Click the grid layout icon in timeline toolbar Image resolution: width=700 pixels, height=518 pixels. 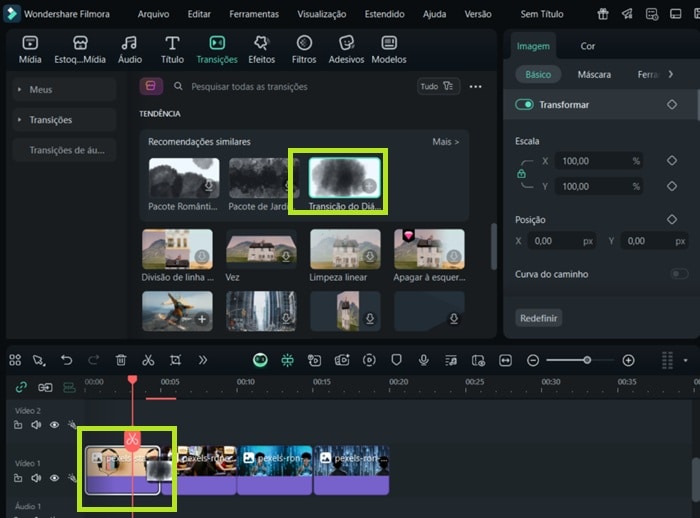click(x=15, y=360)
